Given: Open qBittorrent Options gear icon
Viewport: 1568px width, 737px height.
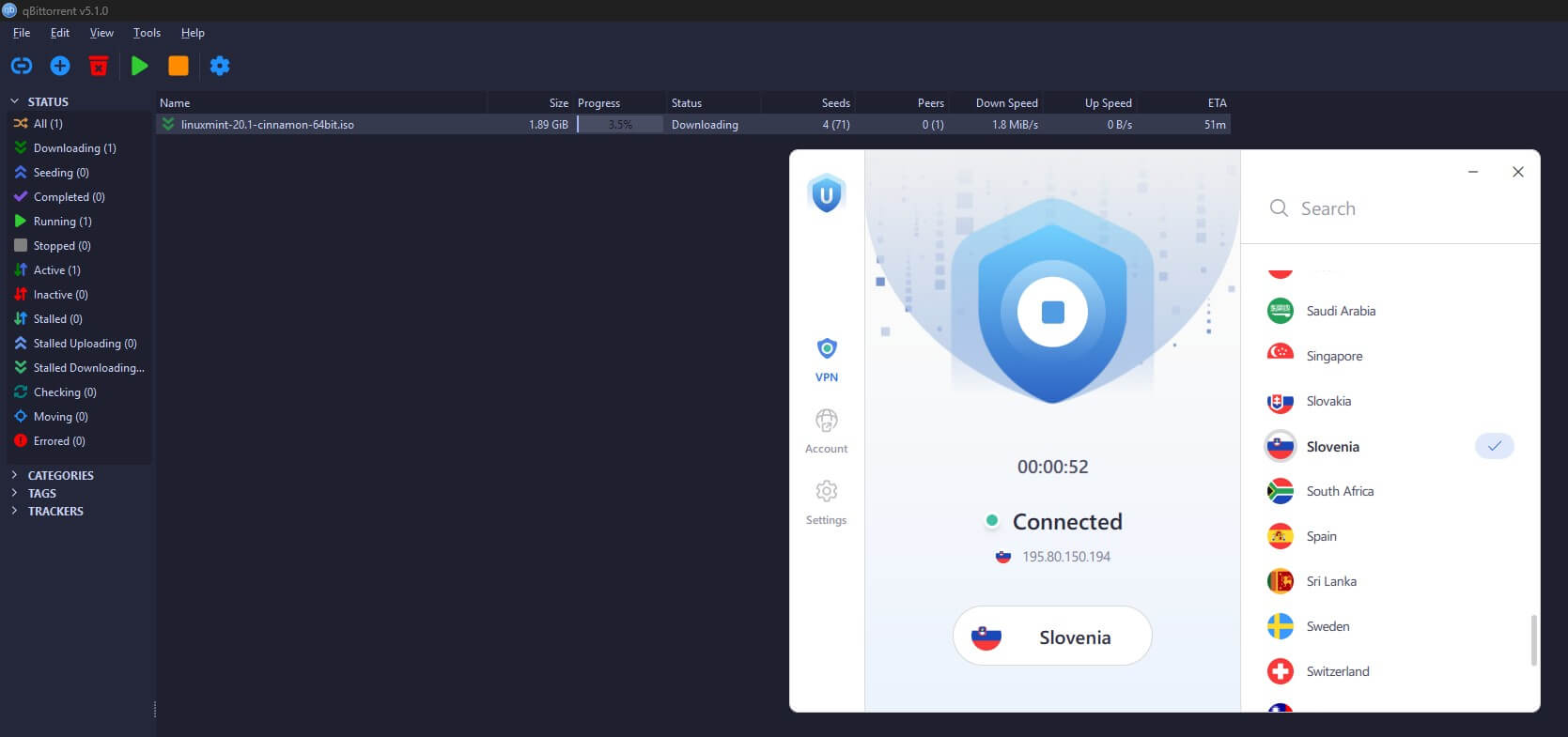Looking at the screenshot, I should pos(220,66).
